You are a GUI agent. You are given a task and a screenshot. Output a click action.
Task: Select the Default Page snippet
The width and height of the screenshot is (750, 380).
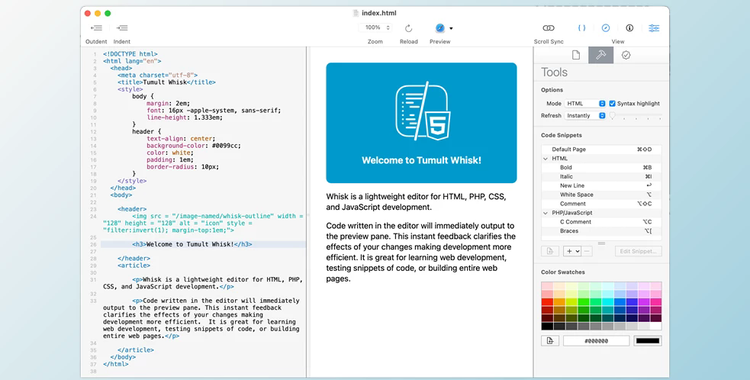pos(601,149)
